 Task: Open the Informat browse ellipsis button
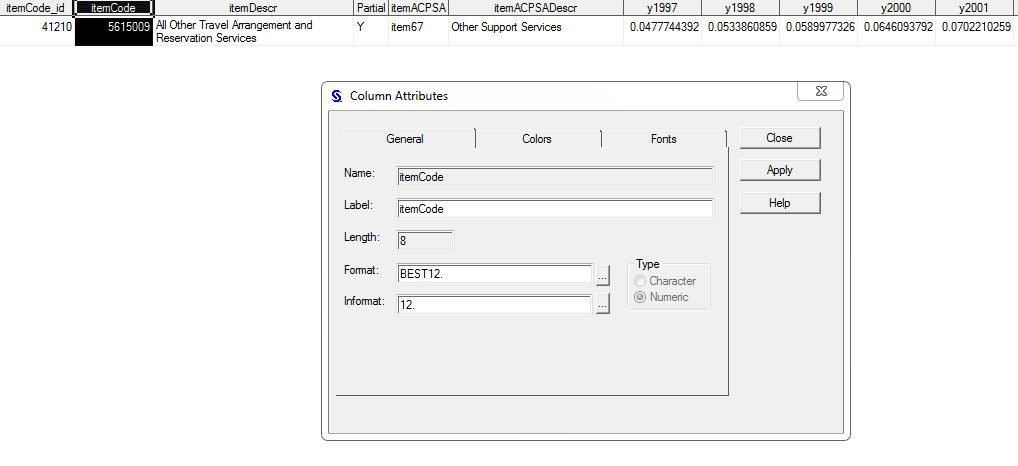click(602, 305)
